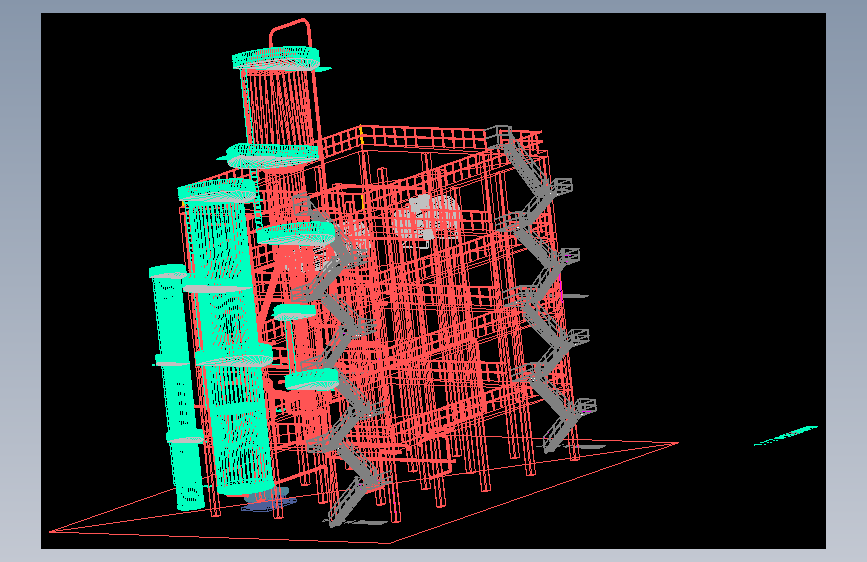Select the small cyan object at far right
Viewport: 867px width, 562px height.
click(x=786, y=435)
